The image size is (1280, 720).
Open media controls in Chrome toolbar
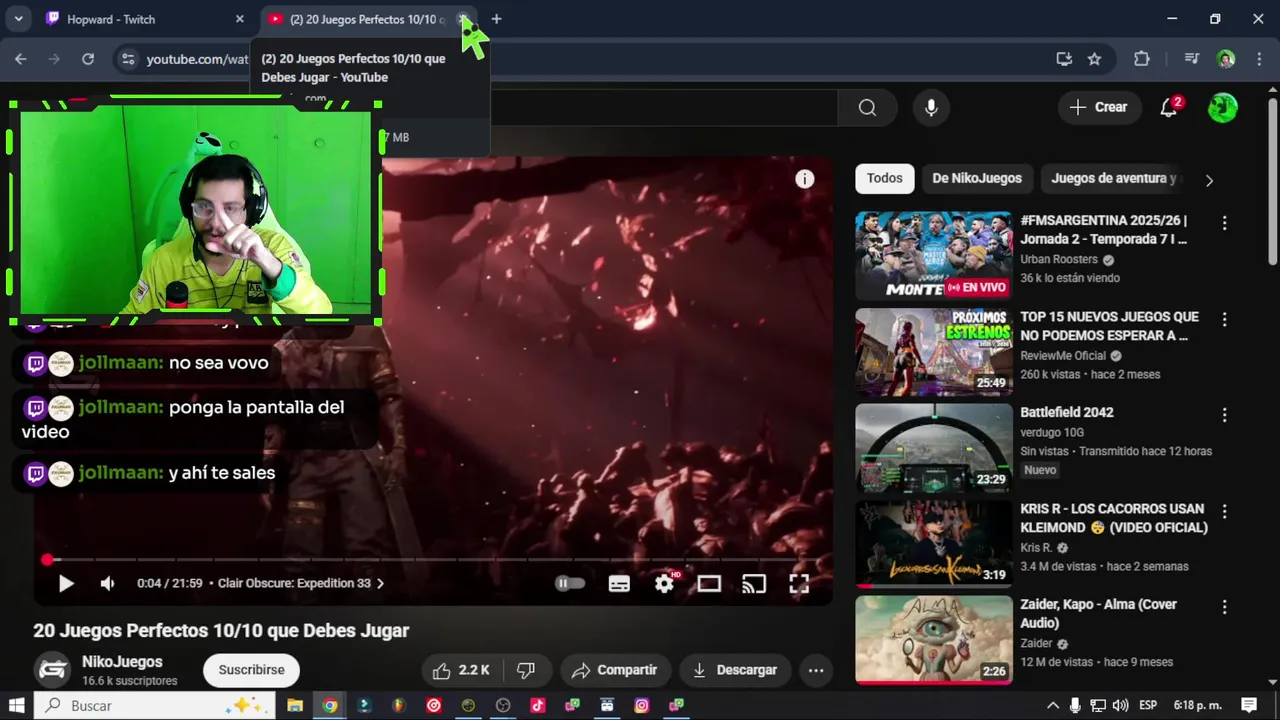1191,59
